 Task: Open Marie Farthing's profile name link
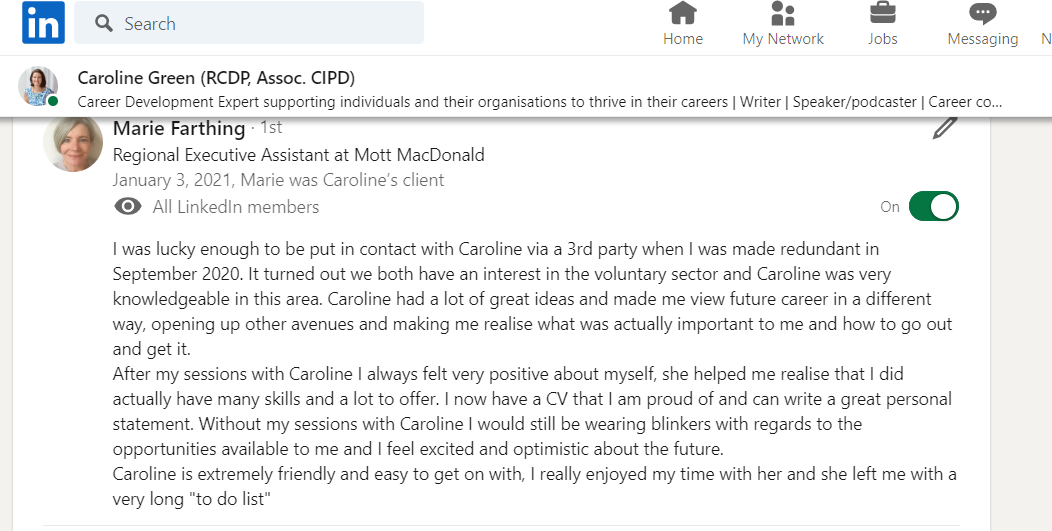coord(179,128)
